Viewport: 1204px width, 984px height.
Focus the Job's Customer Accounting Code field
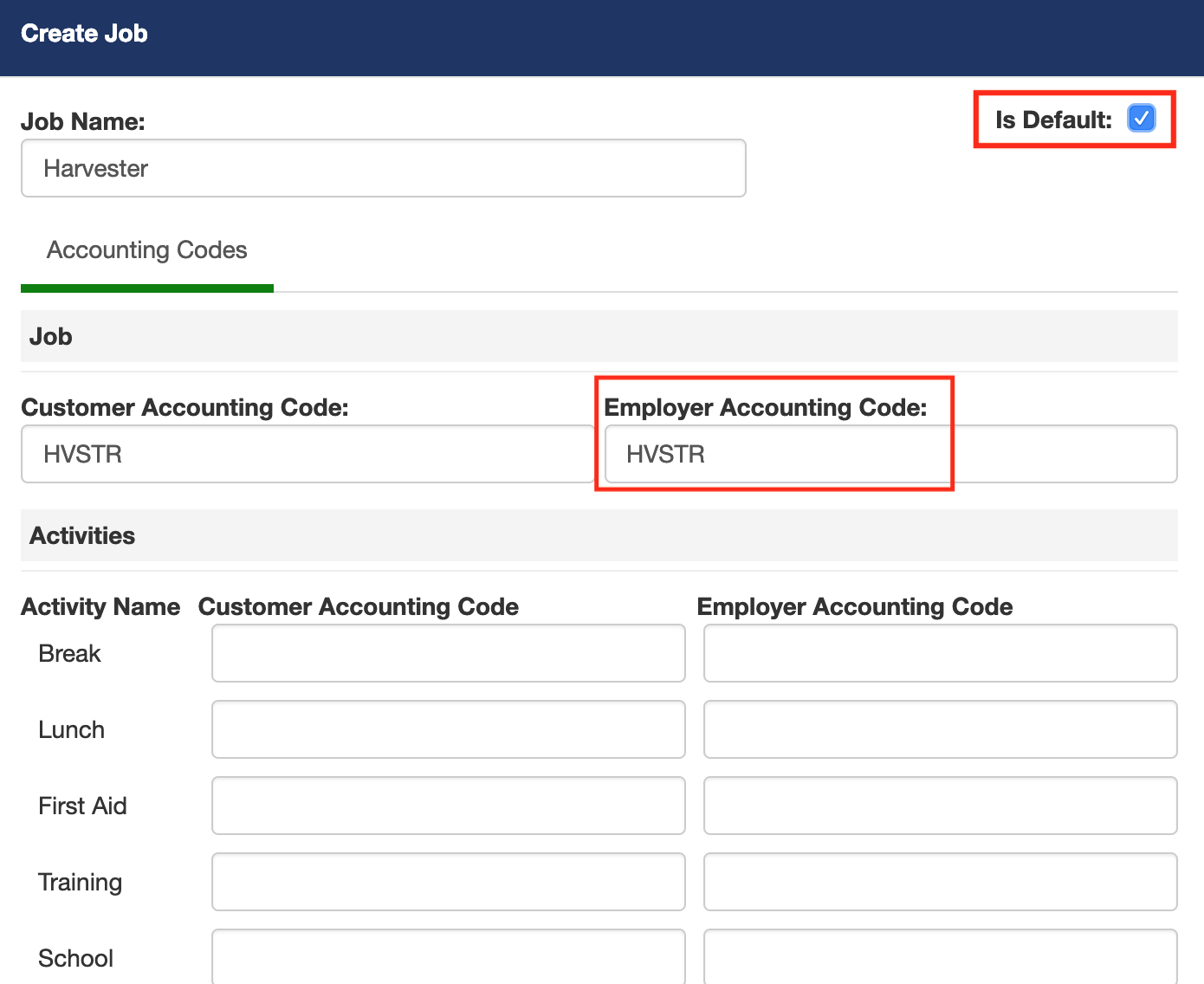[307, 454]
